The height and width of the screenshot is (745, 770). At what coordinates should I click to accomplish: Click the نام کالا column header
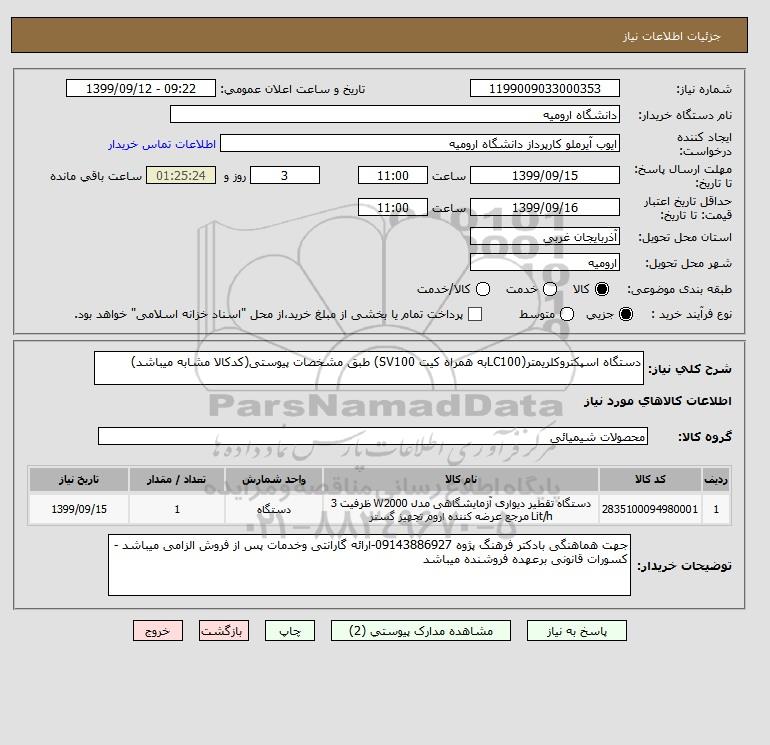[x=461, y=479]
